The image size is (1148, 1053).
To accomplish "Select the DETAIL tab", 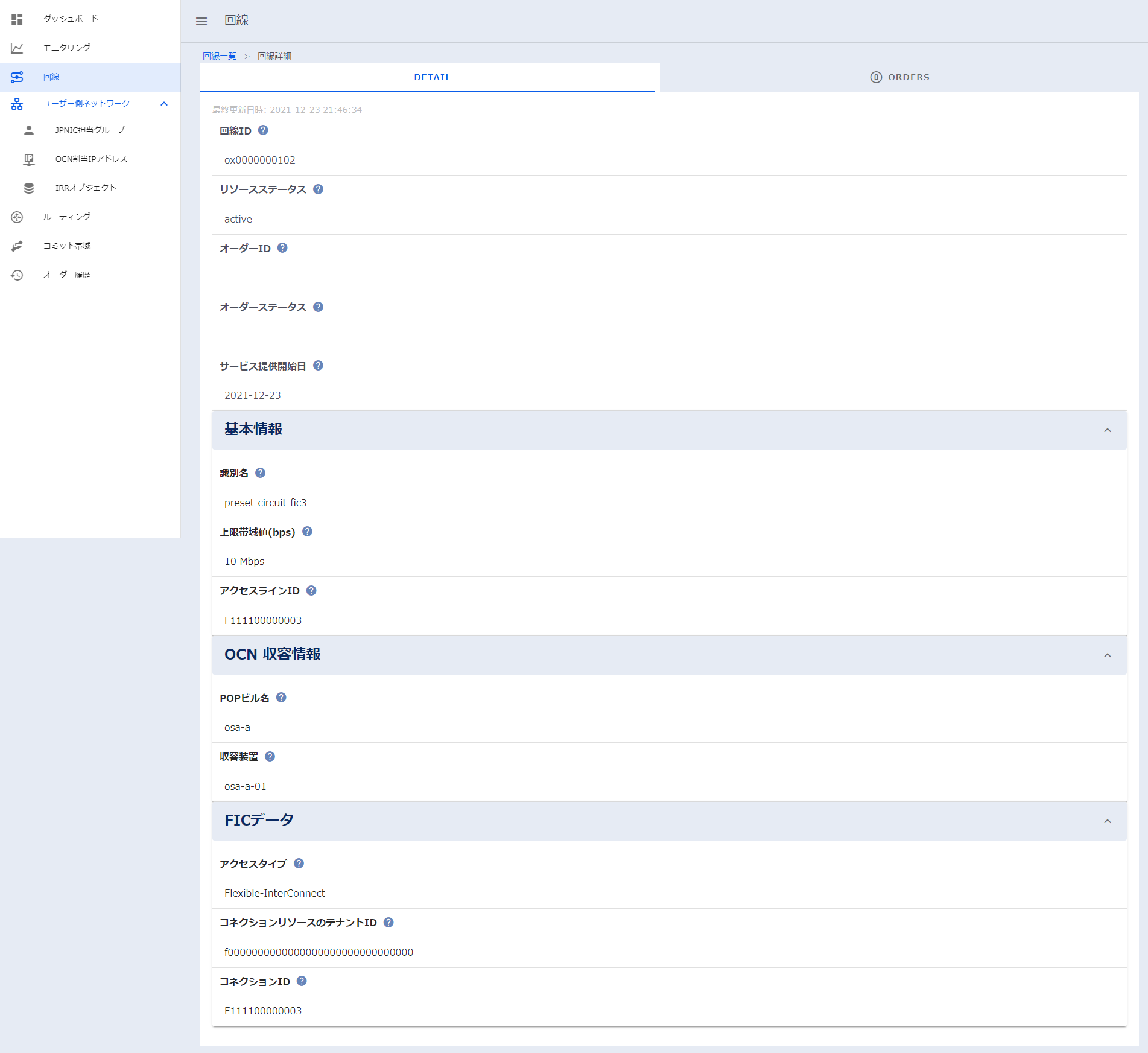I will pyautogui.click(x=432, y=77).
